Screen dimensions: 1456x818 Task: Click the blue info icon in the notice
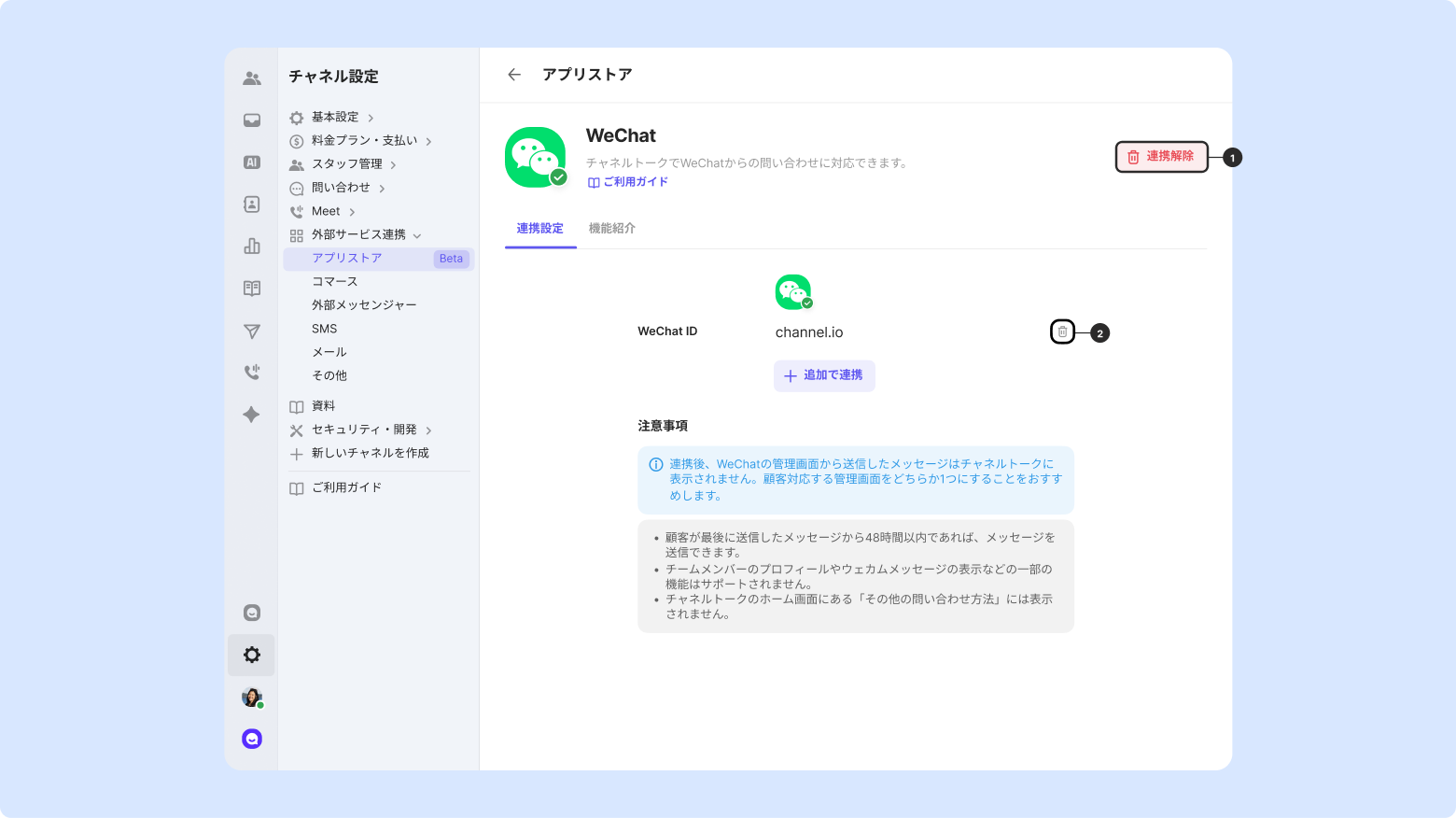coord(656,464)
